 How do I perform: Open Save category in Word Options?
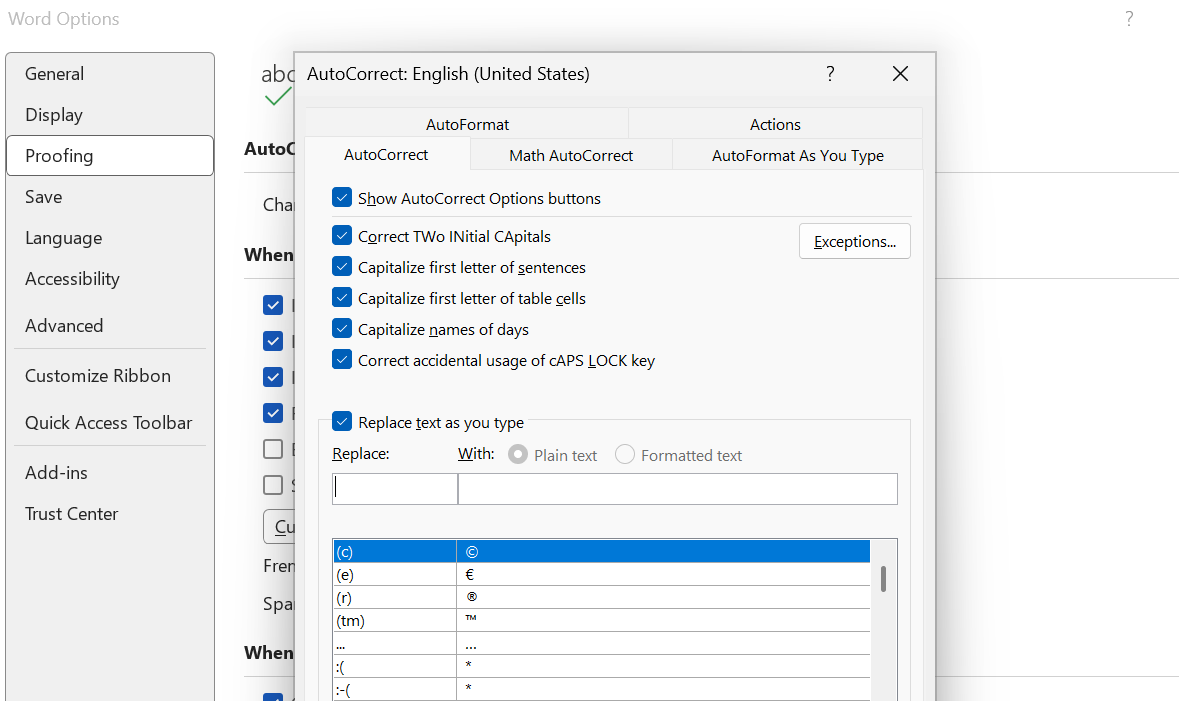(109, 197)
